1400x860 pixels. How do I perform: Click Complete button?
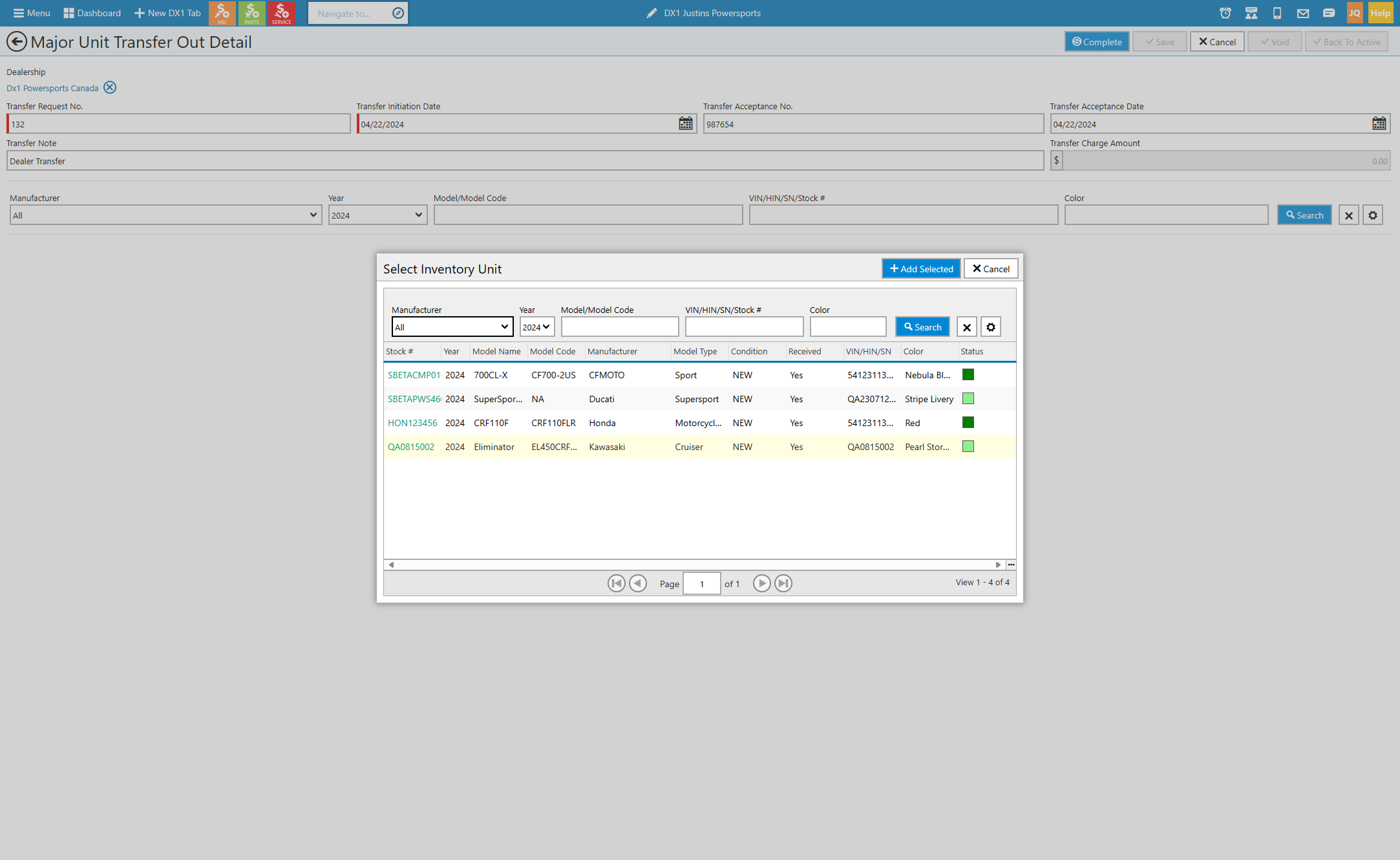pos(1097,42)
